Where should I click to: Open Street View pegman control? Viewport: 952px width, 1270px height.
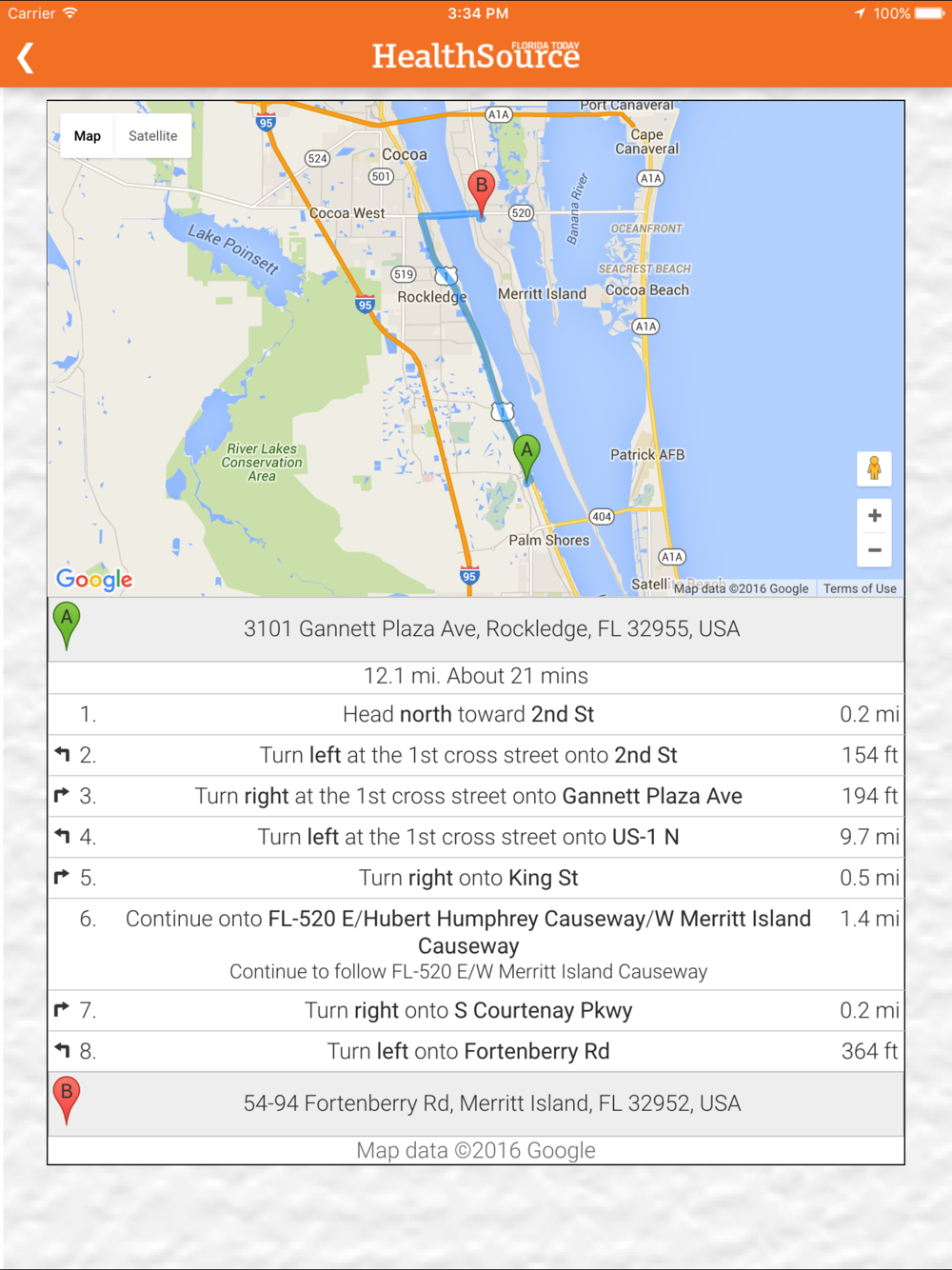click(874, 468)
